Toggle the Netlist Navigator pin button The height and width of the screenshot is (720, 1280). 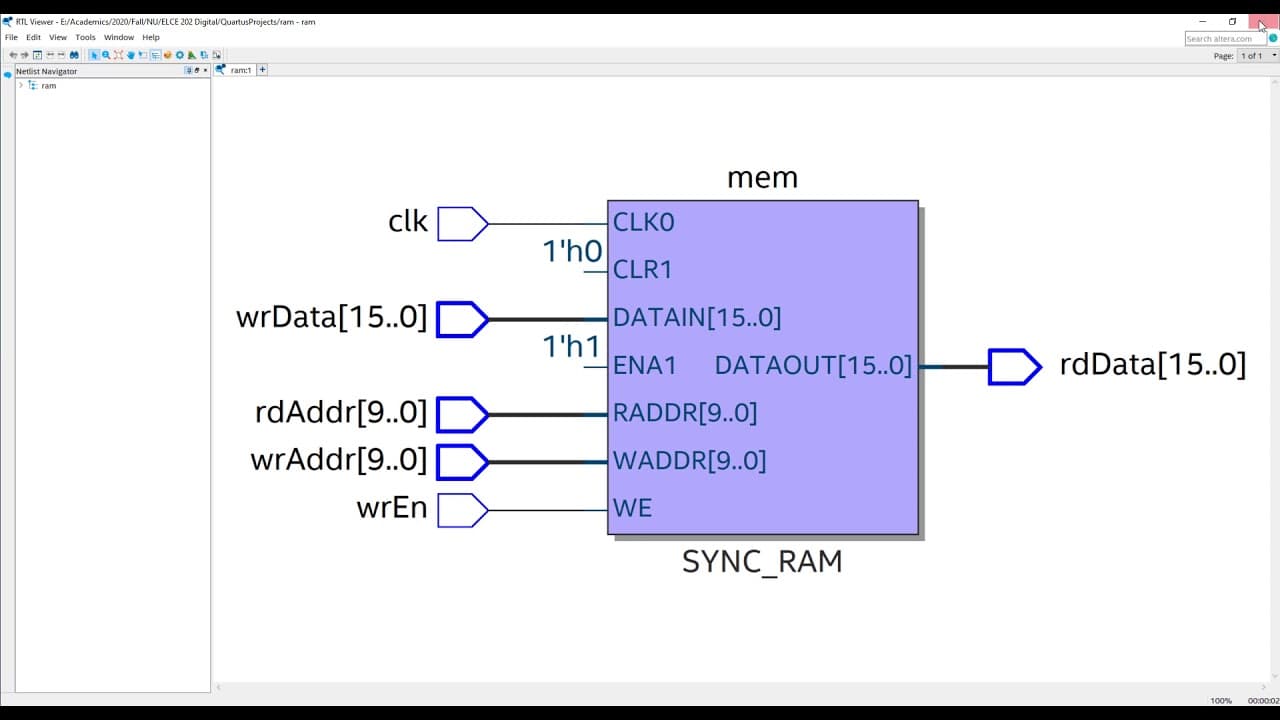[x=188, y=71]
